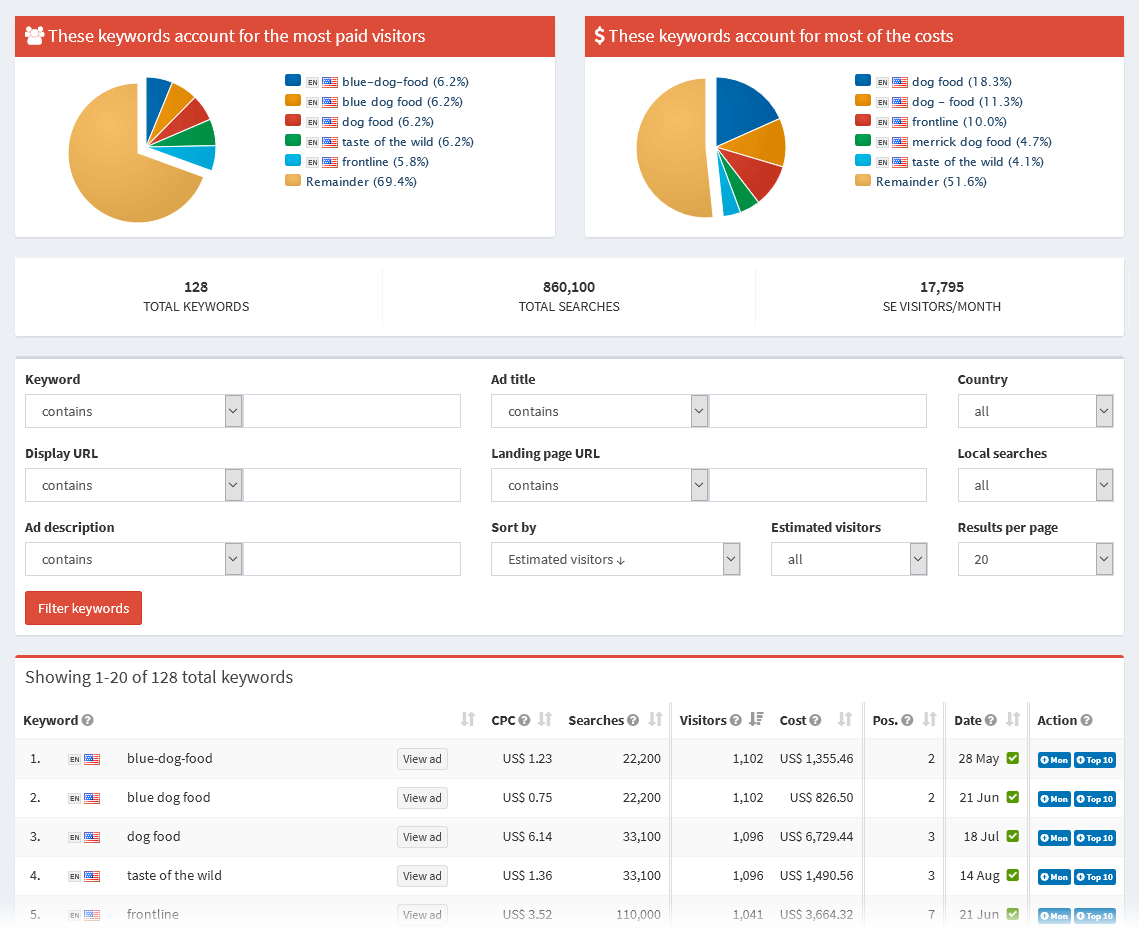Viewport: 1139px width, 935px height.
Task: Open the Sort by dropdown
Action: click(x=615, y=558)
